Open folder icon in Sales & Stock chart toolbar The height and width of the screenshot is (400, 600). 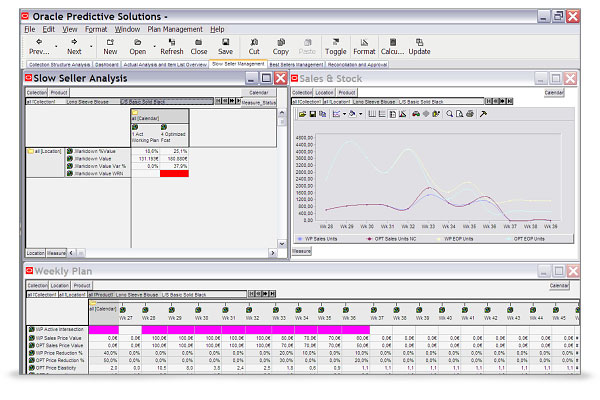[x=302, y=114]
